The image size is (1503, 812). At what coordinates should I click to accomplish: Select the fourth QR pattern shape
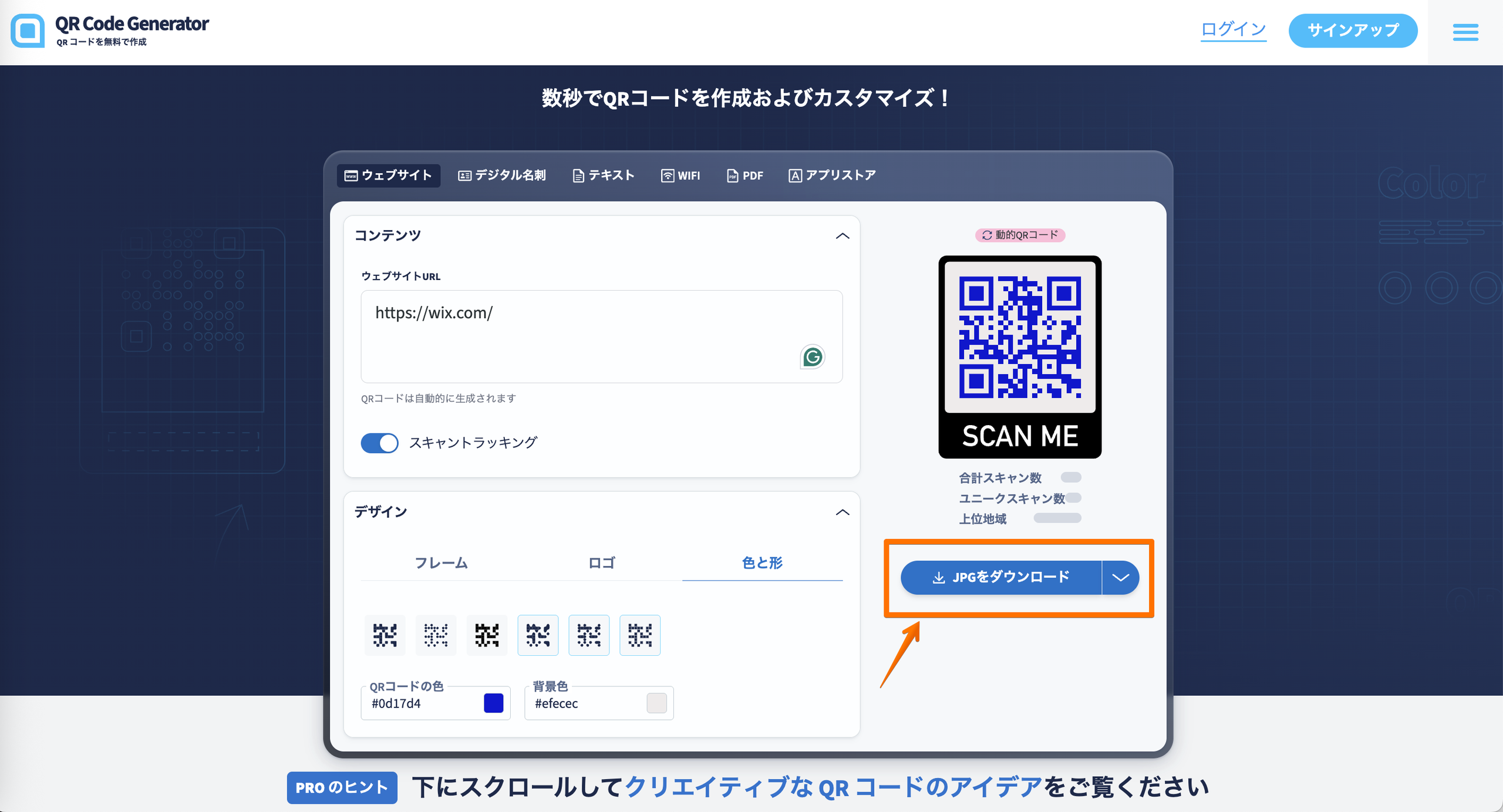click(x=538, y=635)
